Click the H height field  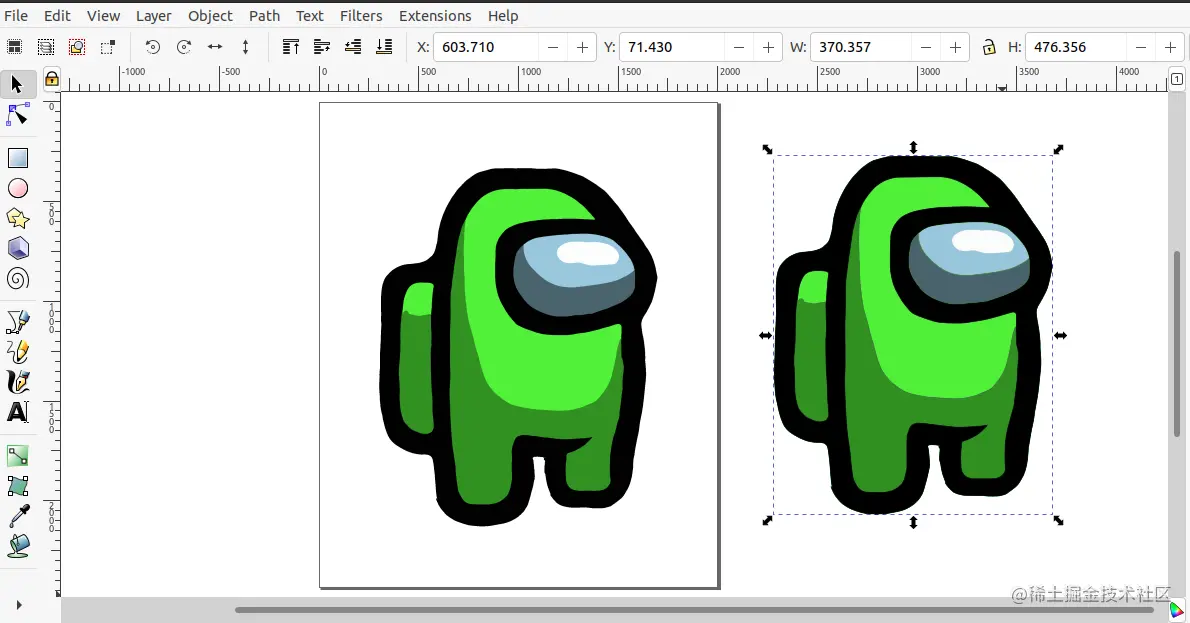[1075, 47]
